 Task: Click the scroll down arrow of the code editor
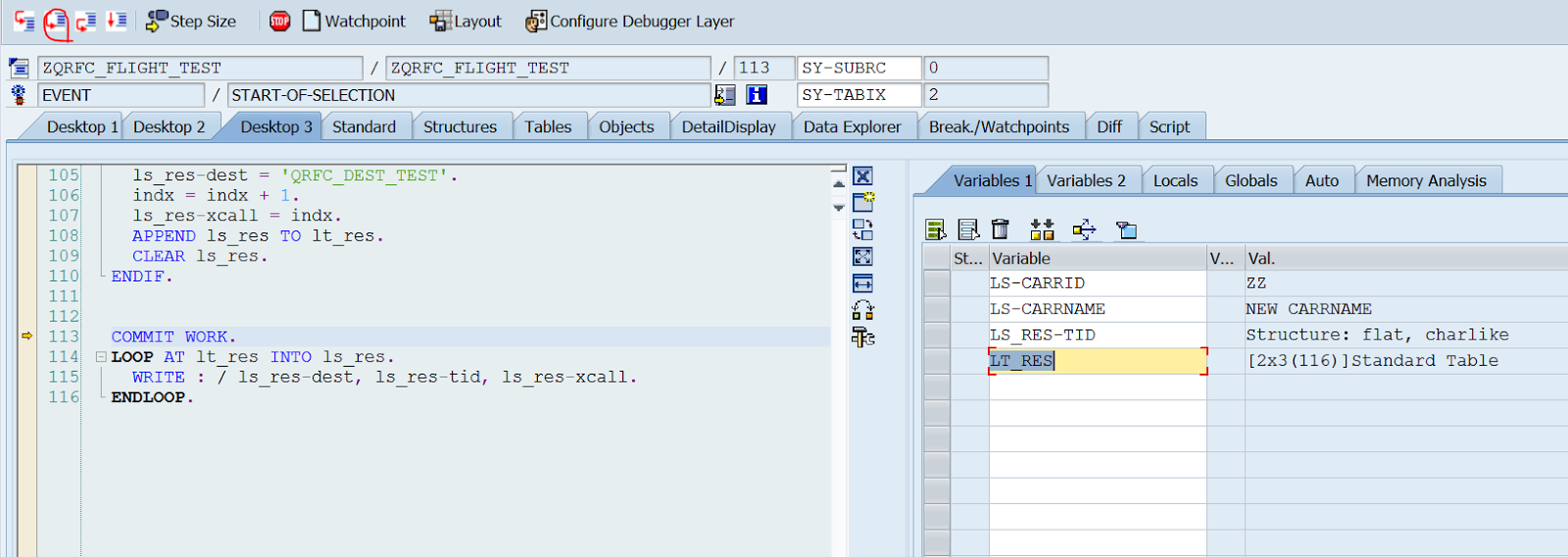[x=838, y=207]
